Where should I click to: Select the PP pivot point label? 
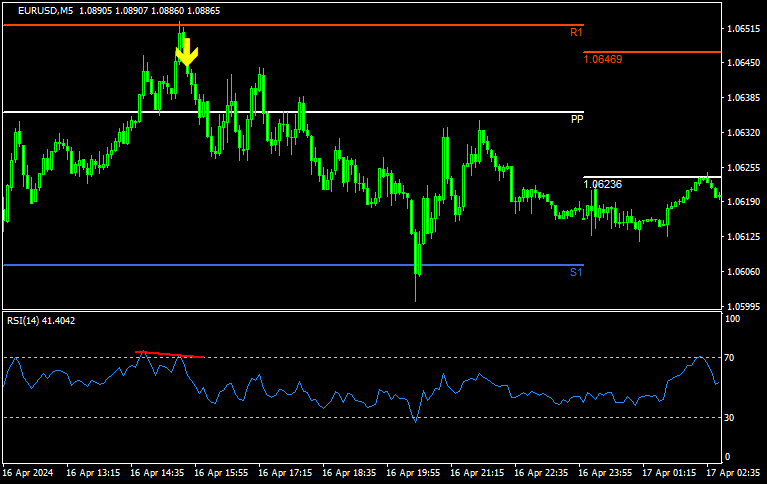[577, 119]
